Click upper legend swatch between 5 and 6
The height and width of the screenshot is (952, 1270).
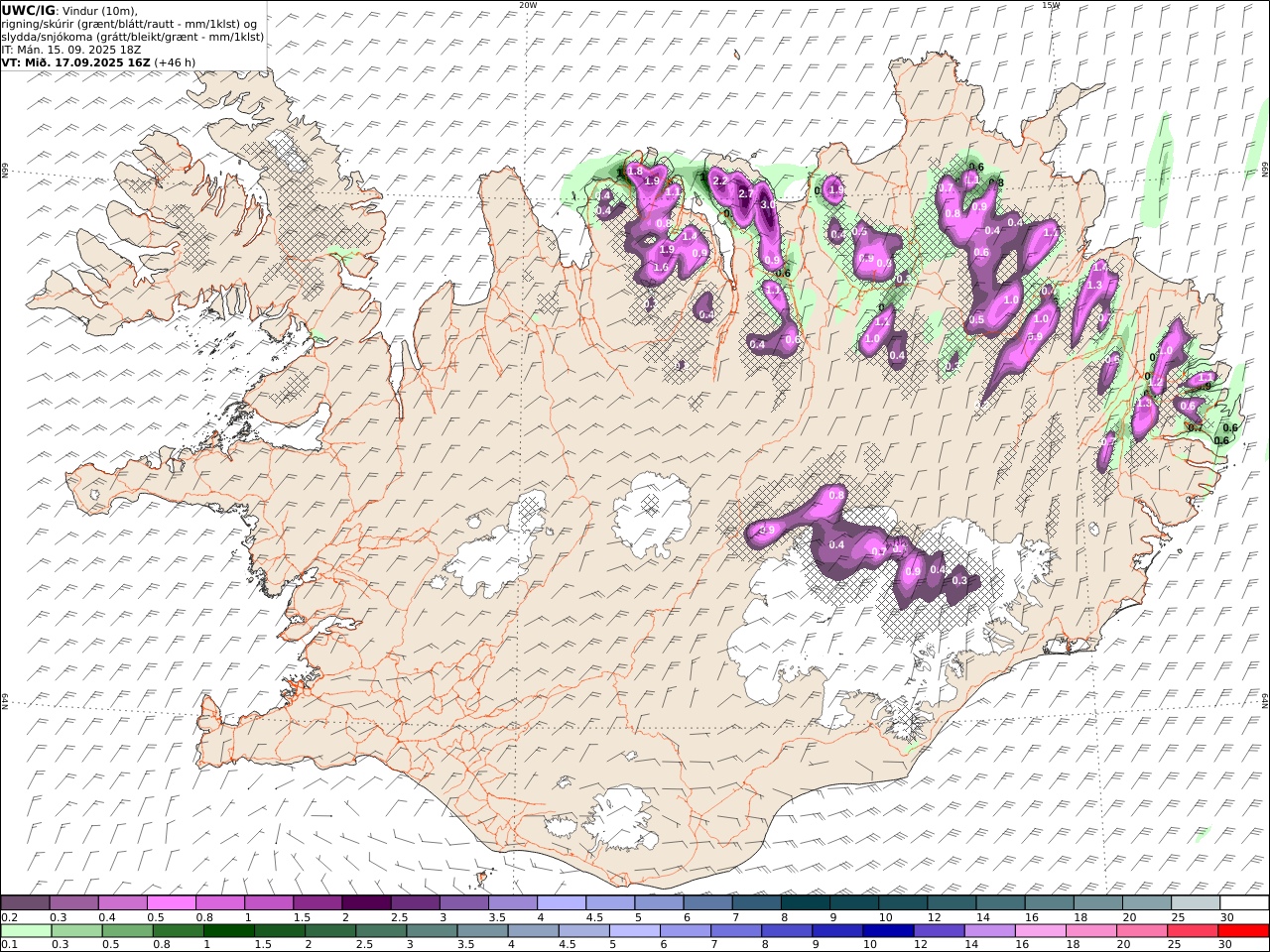click(x=659, y=903)
